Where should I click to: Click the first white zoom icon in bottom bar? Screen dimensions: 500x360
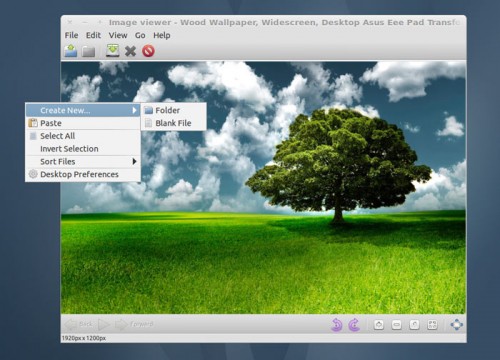pyautogui.click(x=379, y=324)
